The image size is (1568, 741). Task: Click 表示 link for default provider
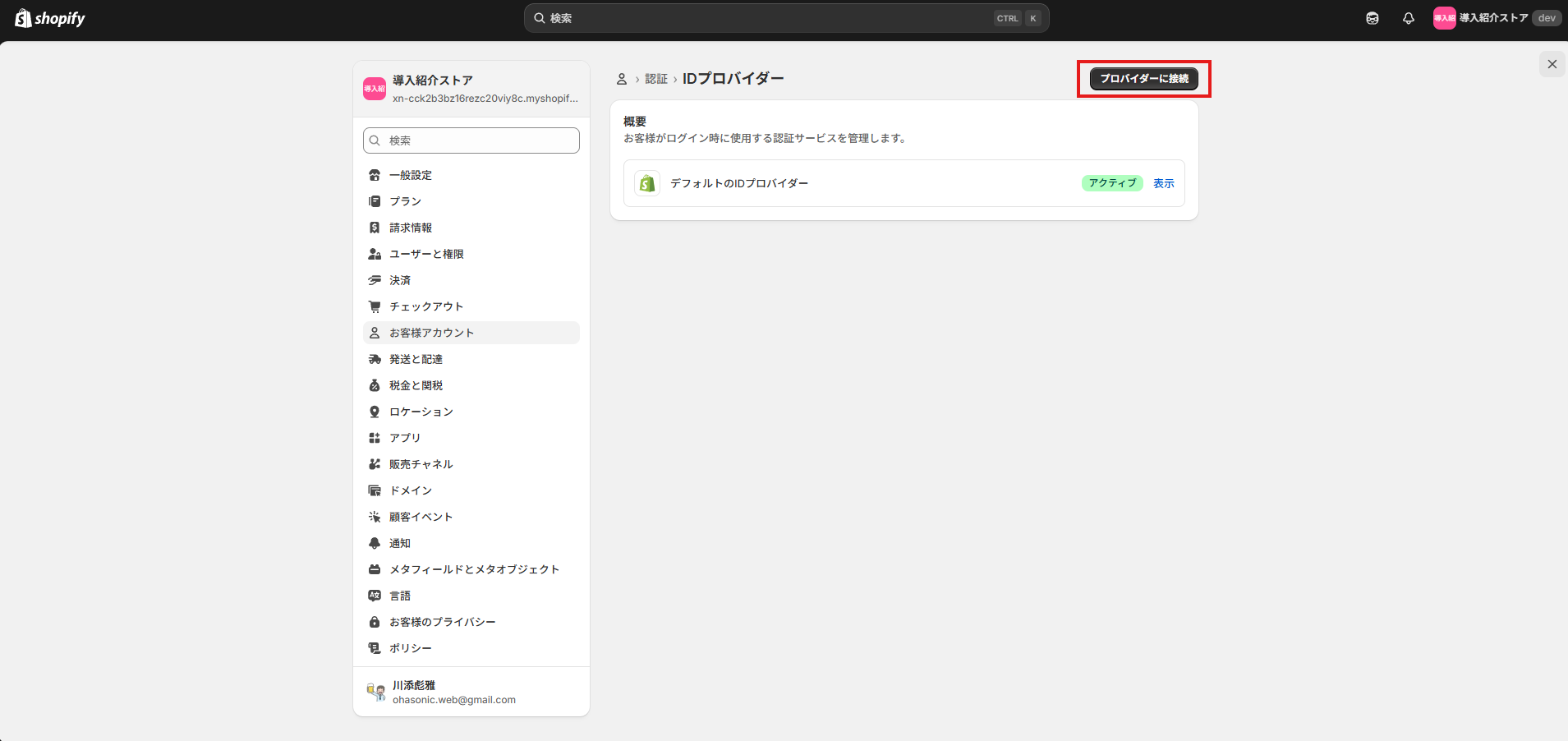(x=1163, y=183)
